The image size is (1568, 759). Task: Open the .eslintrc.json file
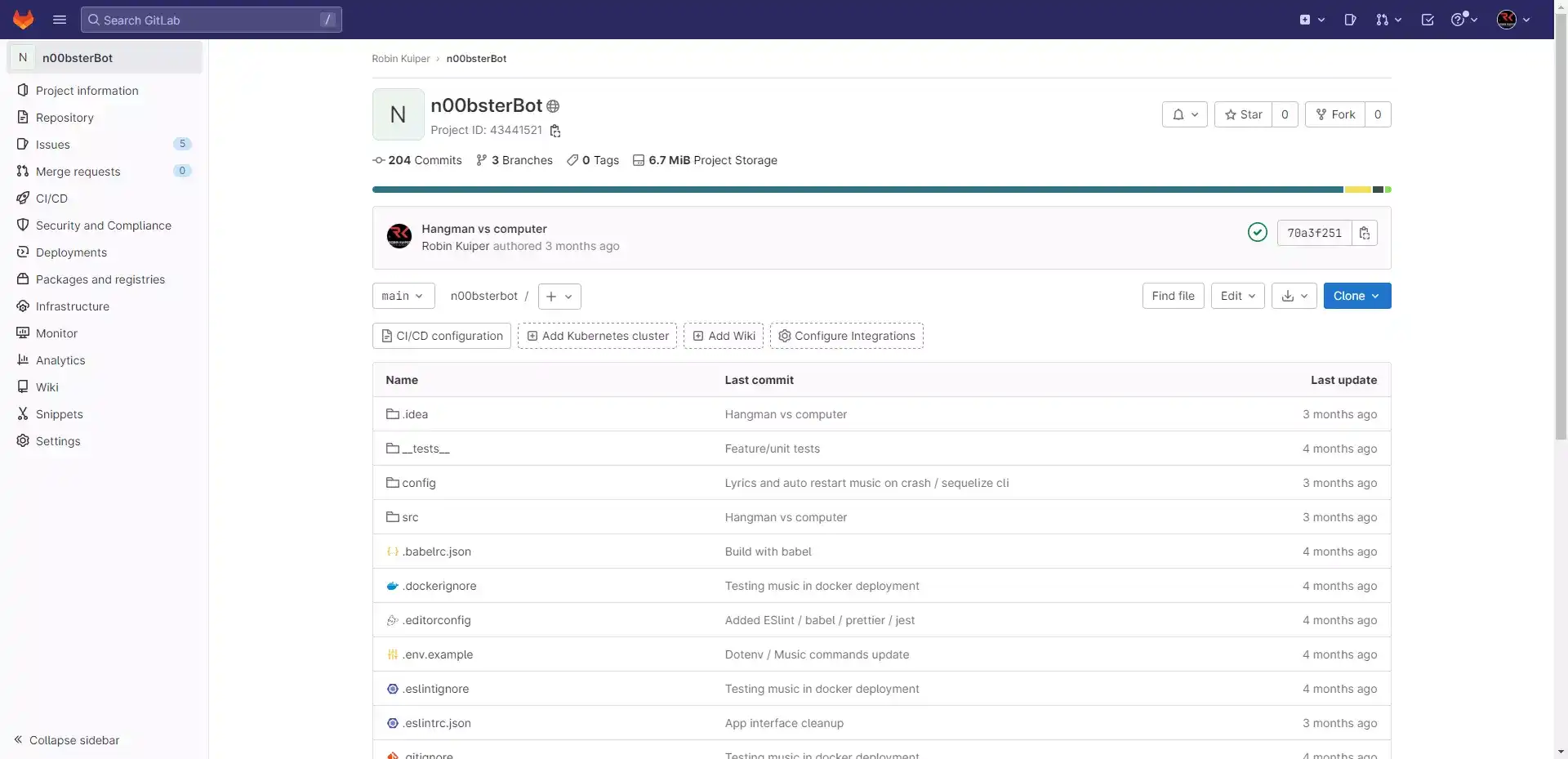click(x=437, y=723)
